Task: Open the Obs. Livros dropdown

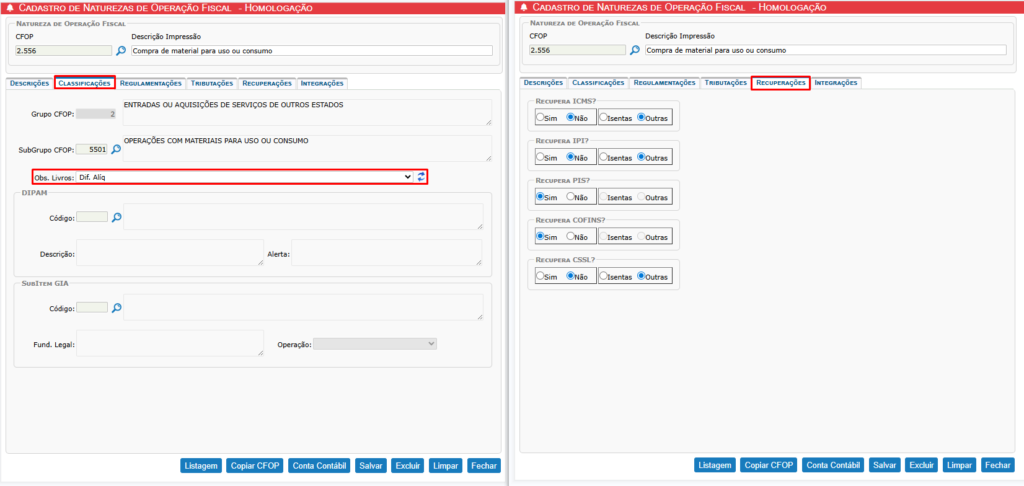Action: click(244, 176)
